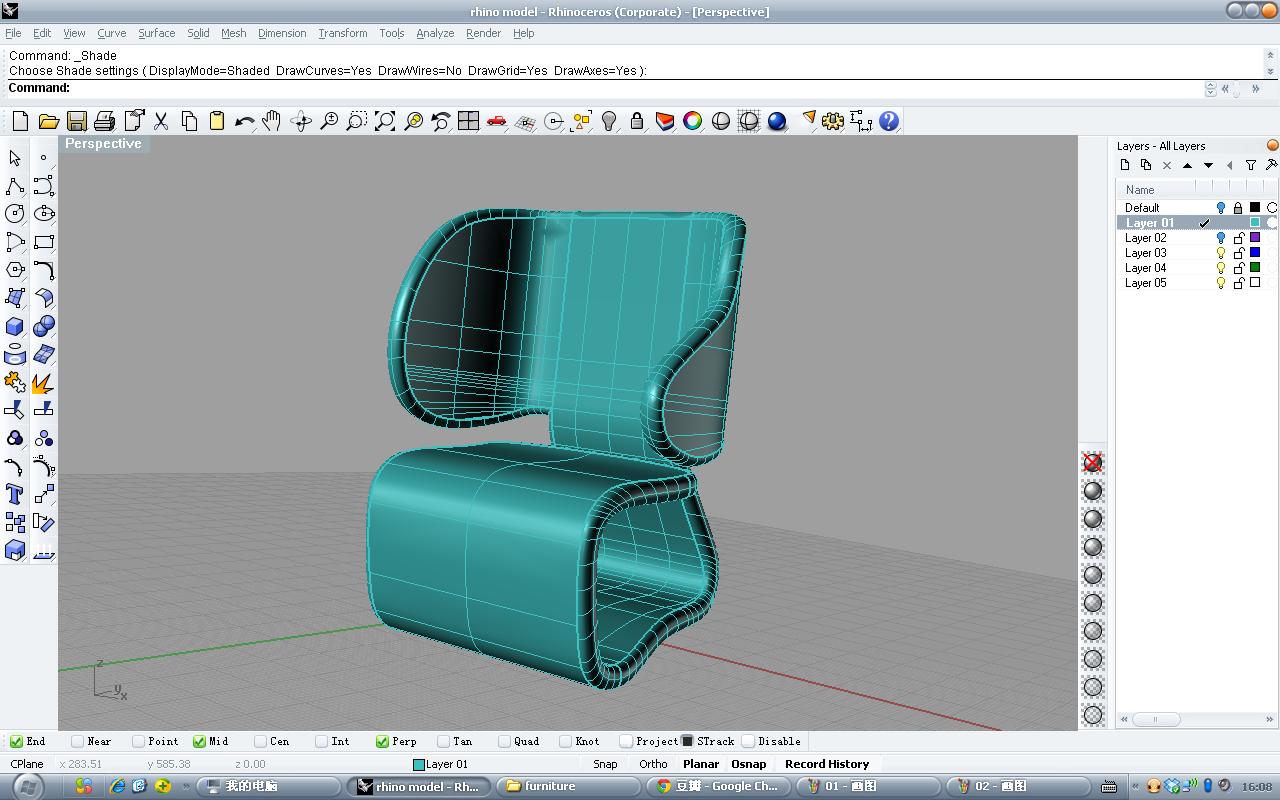The width and height of the screenshot is (1280, 800).
Task: Click the new layer icon in Layers panel
Action: [1125, 166]
